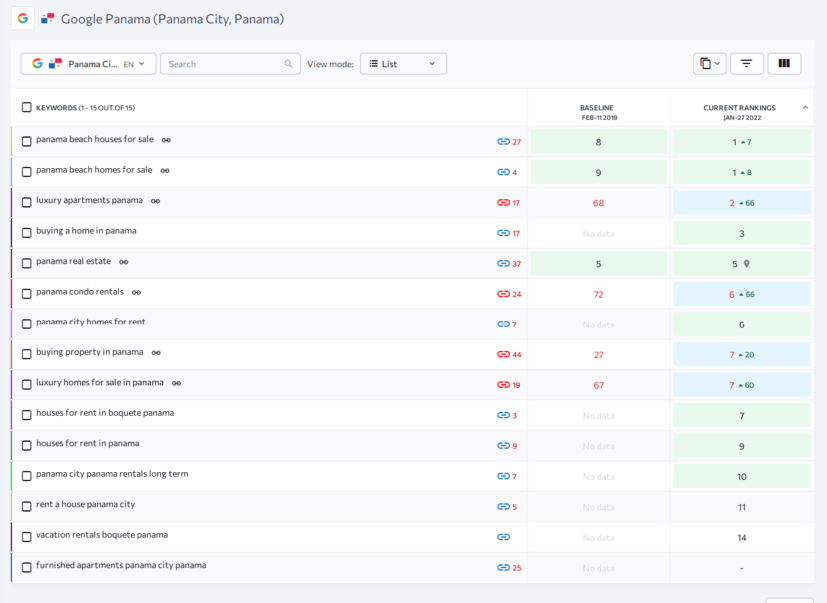Screen dimensions: 827x603
Task: Select checkbox for vacation rentals boquete panama
Action: click(x=26, y=537)
